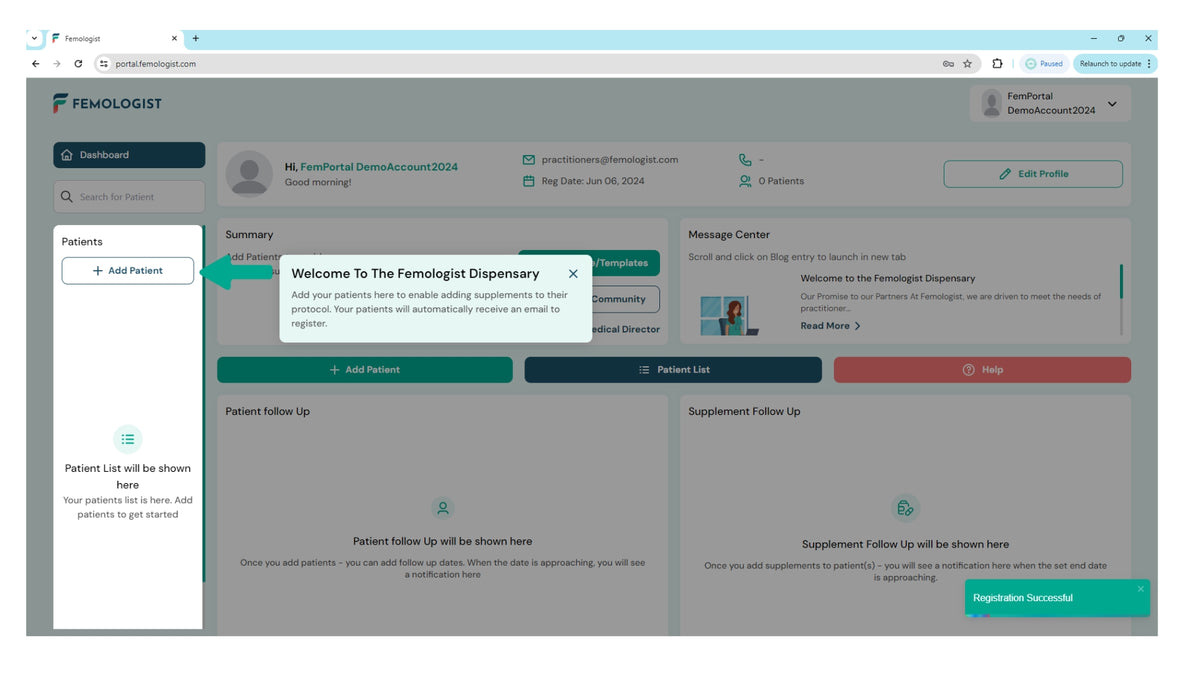The height and width of the screenshot is (675, 1200).
Task: Open the password key icon
Action: 948,64
